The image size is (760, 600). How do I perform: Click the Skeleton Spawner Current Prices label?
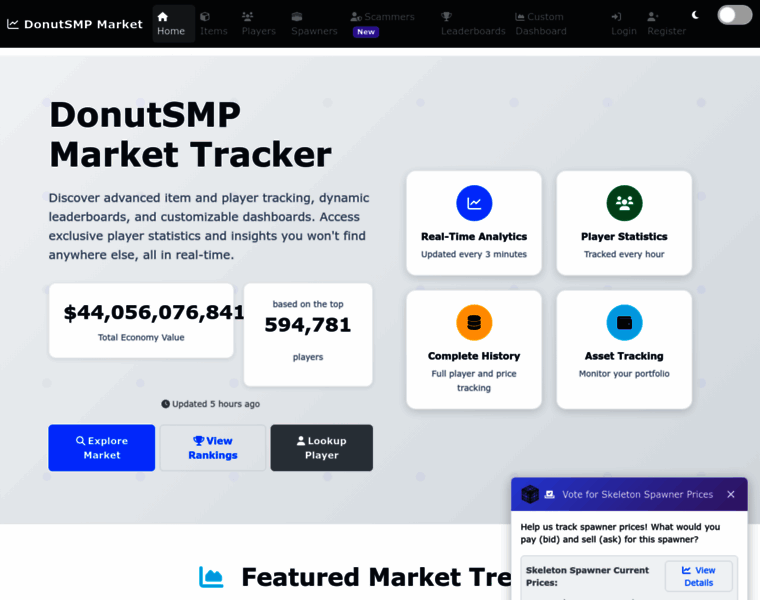(x=587, y=576)
